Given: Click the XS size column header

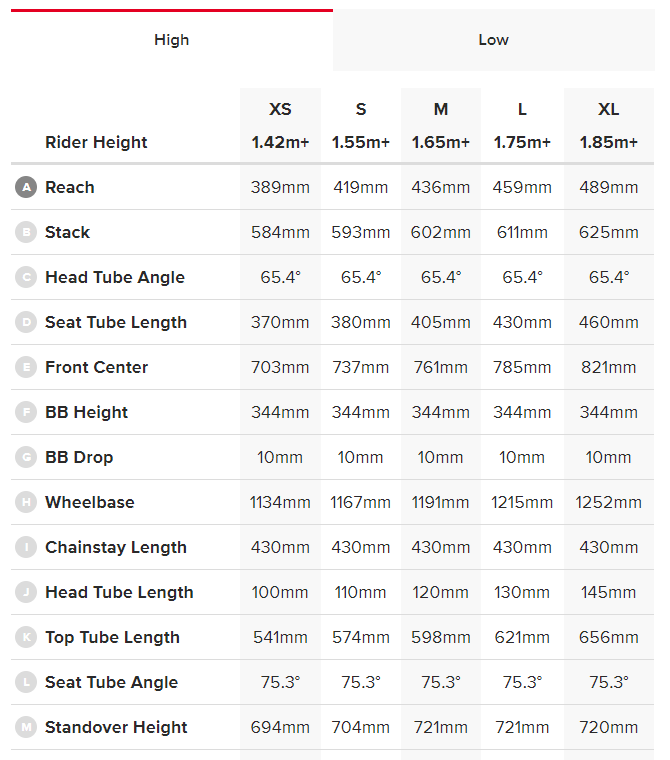Looking at the screenshot, I should pos(280,109).
